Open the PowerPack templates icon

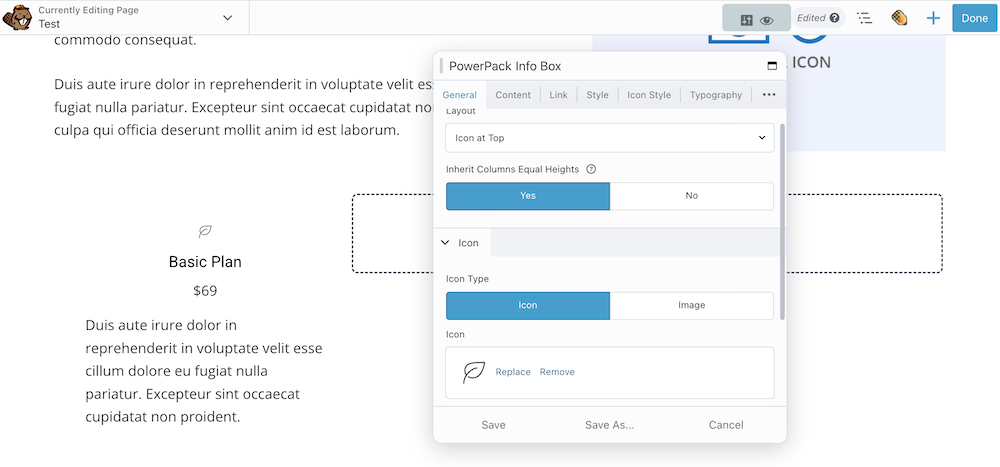pos(899,18)
